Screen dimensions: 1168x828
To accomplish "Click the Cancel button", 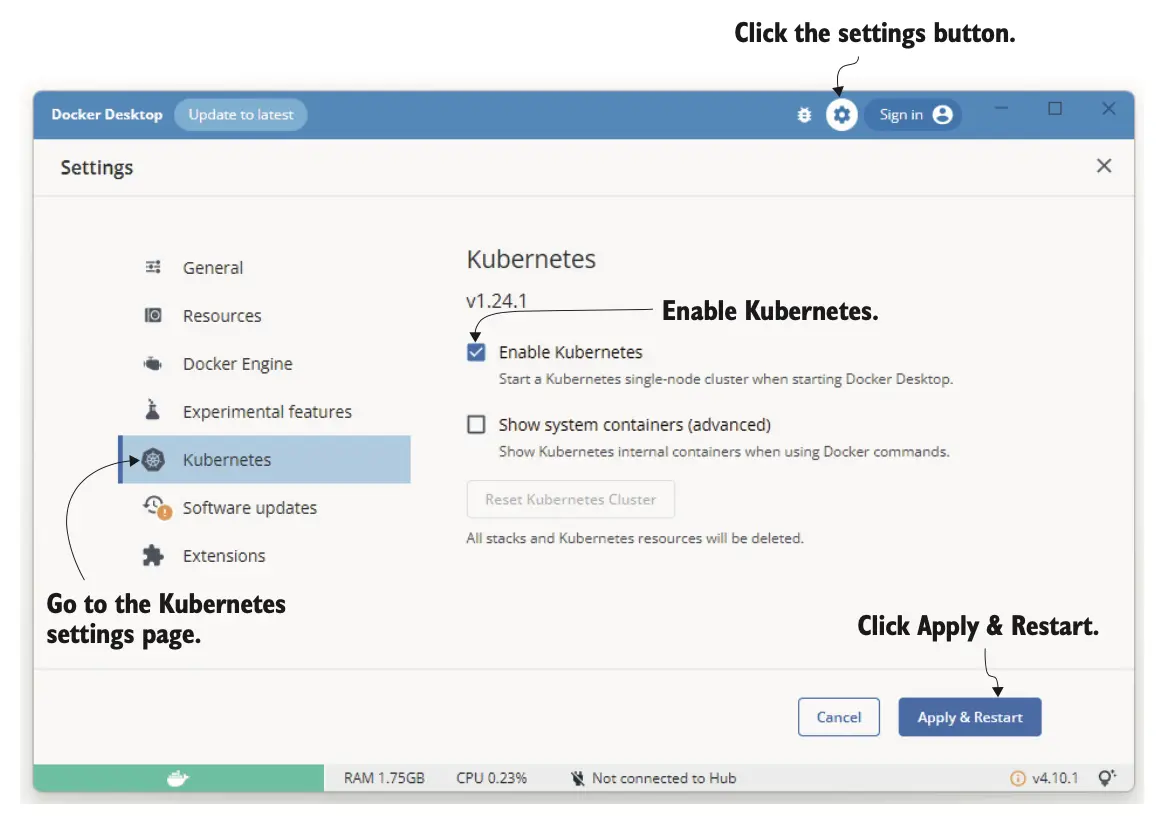I will [x=838, y=717].
